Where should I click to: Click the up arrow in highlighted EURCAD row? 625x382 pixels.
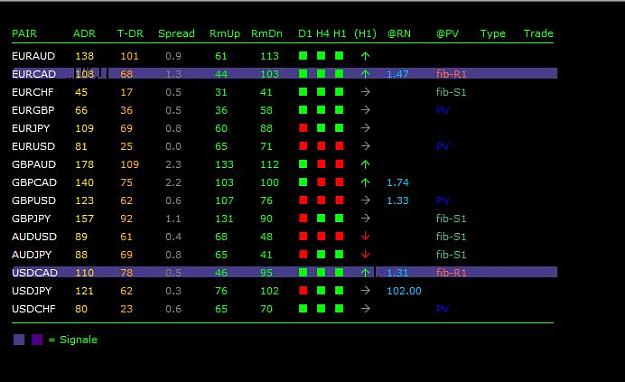(365, 74)
